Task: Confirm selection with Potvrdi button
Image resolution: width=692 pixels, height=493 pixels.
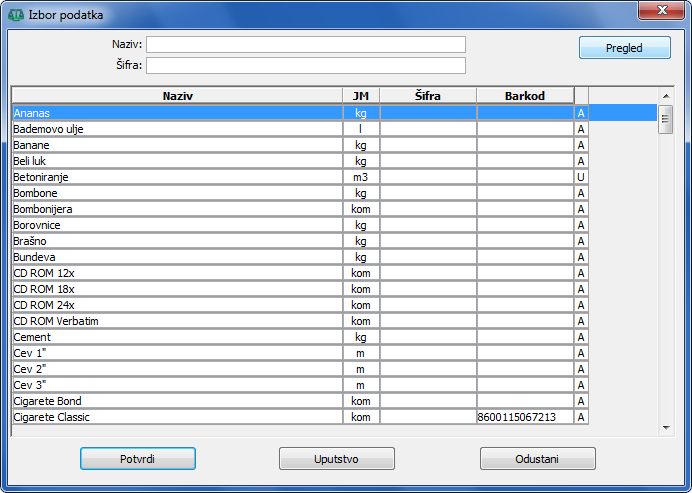Action: (137, 458)
